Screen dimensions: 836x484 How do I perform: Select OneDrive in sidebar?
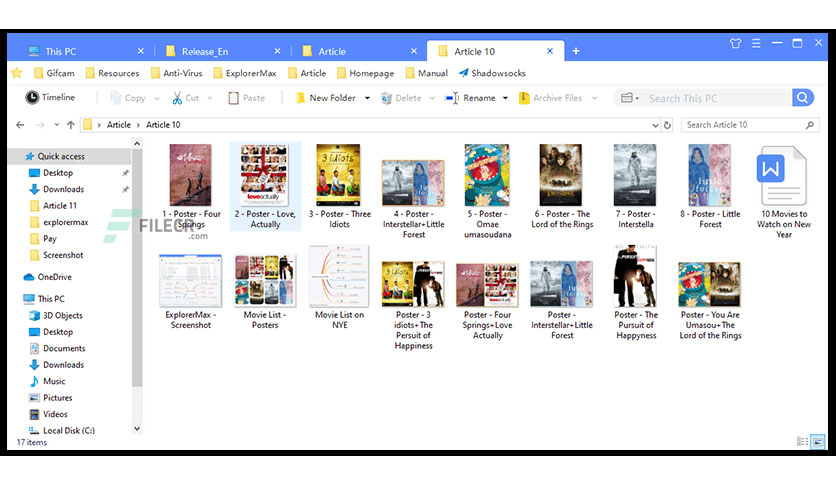click(x=54, y=277)
